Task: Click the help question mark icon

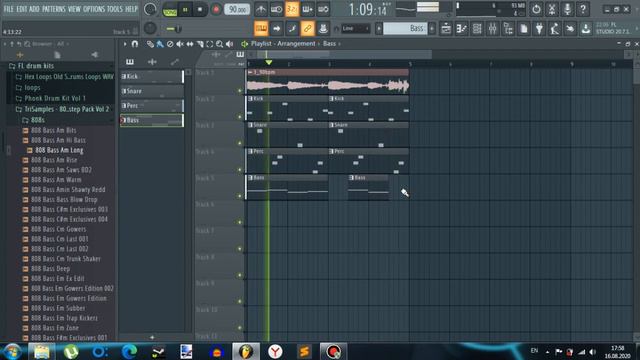Action: (x=583, y=9)
